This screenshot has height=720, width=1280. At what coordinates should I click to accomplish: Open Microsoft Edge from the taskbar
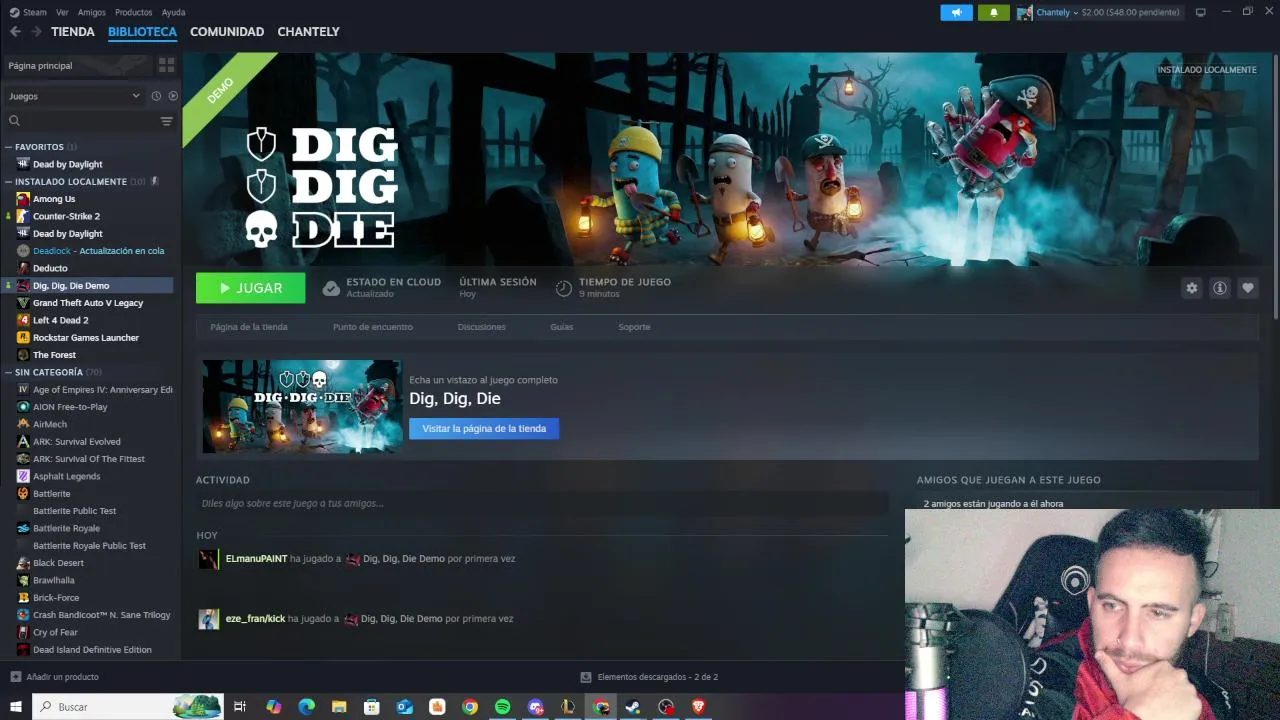(x=306, y=707)
